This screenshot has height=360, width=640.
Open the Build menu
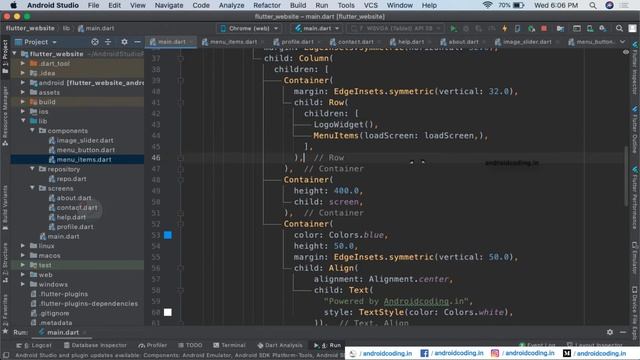298,5
